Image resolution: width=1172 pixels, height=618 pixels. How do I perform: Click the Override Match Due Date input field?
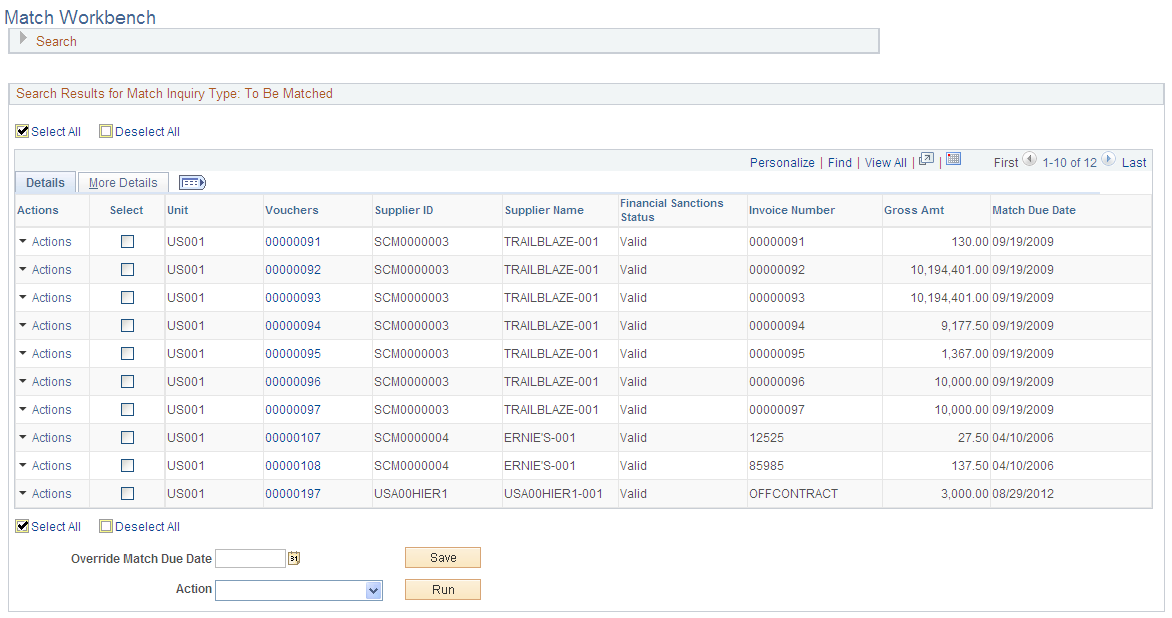pyautogui.click(x=251, y=558)
